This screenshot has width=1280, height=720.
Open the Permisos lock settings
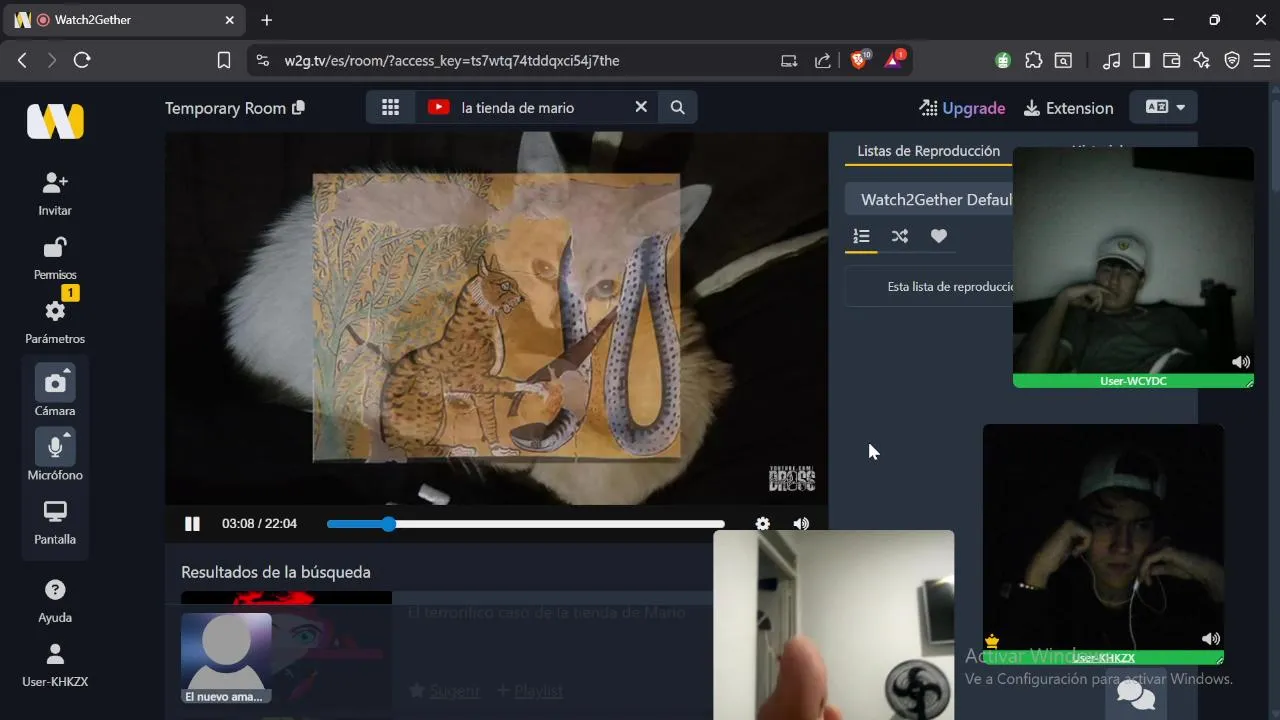tap(55, 258)
